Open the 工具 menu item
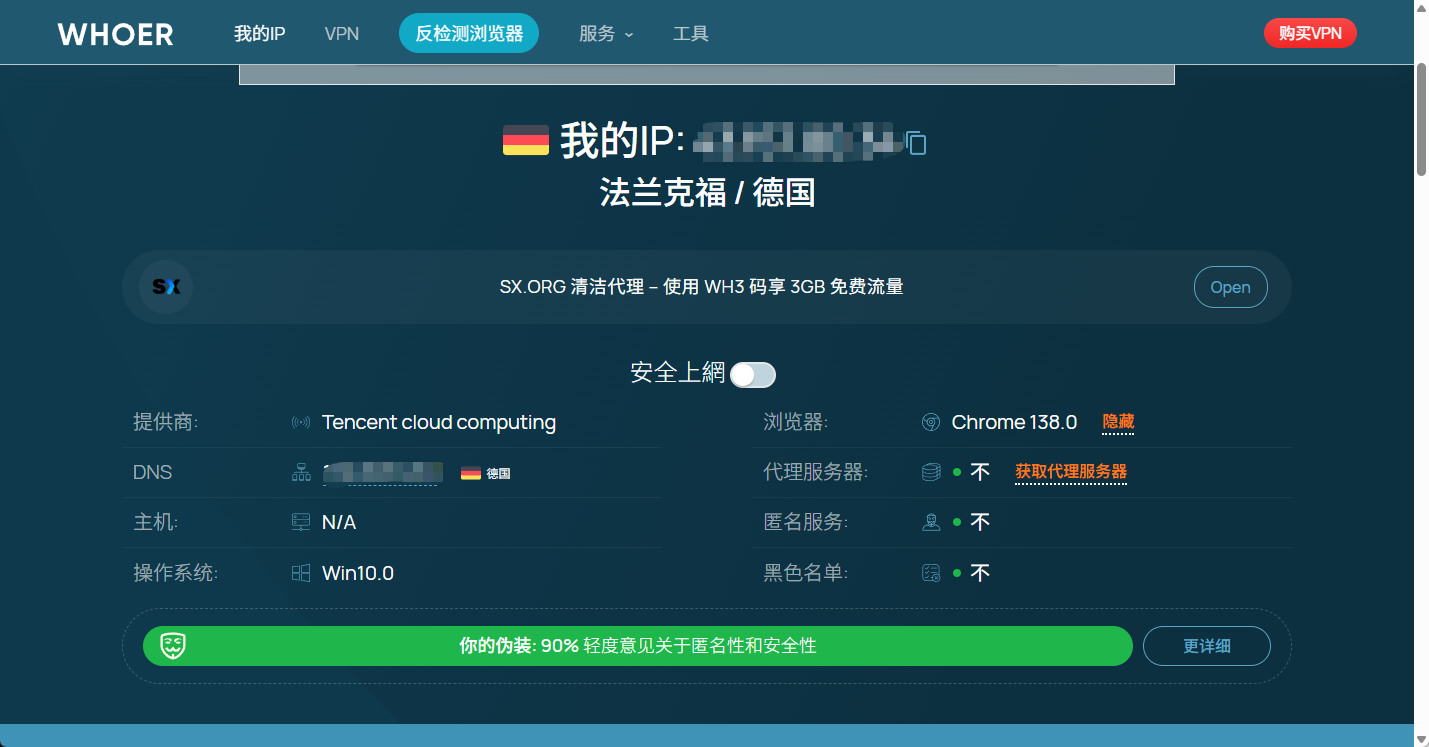Image resolution: width=1429 pixels, height=747 pixels. (691, 33)
